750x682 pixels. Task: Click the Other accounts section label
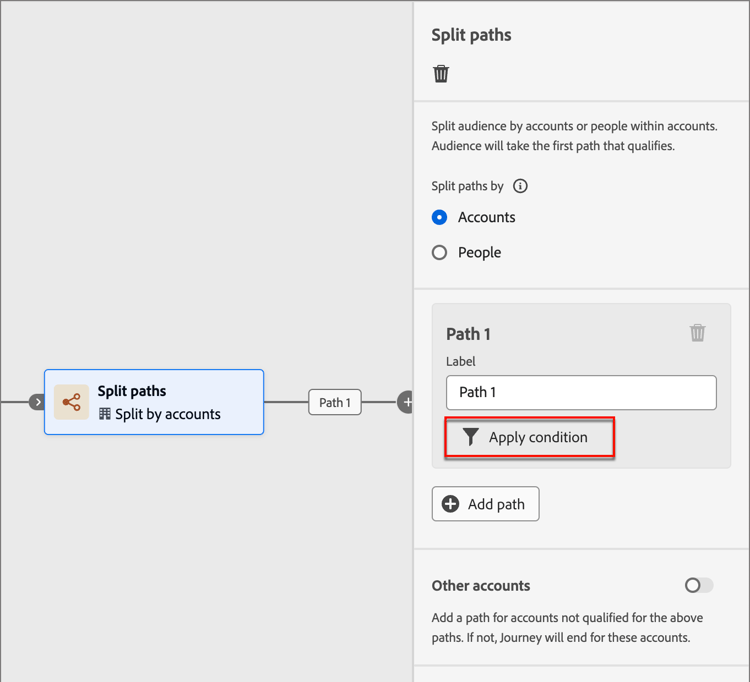pyautogui.click(x=481, y=586)
